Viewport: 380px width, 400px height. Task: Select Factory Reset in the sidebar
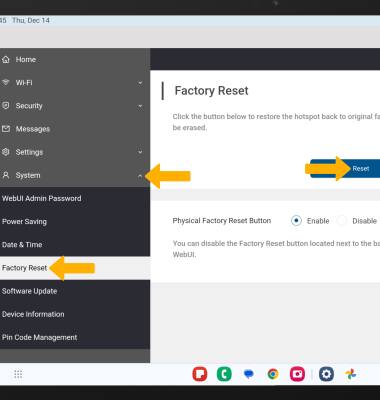pos(75,268)
